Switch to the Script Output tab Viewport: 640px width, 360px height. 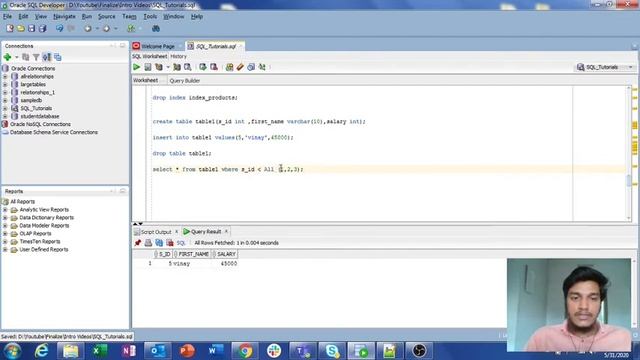point(156,232)
